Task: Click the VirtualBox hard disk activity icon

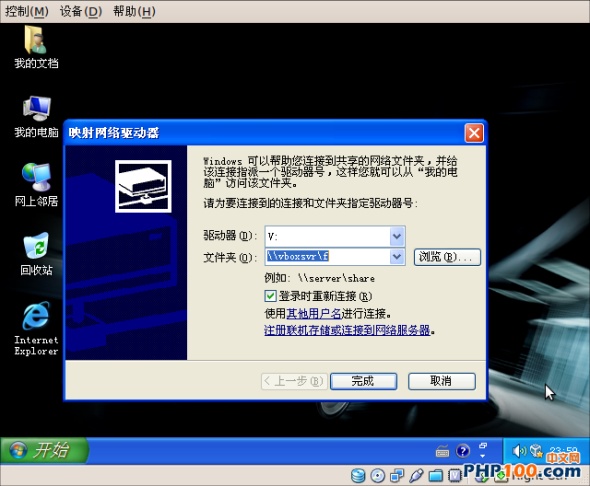Action: pyautogui.click(x=358, y=476)
